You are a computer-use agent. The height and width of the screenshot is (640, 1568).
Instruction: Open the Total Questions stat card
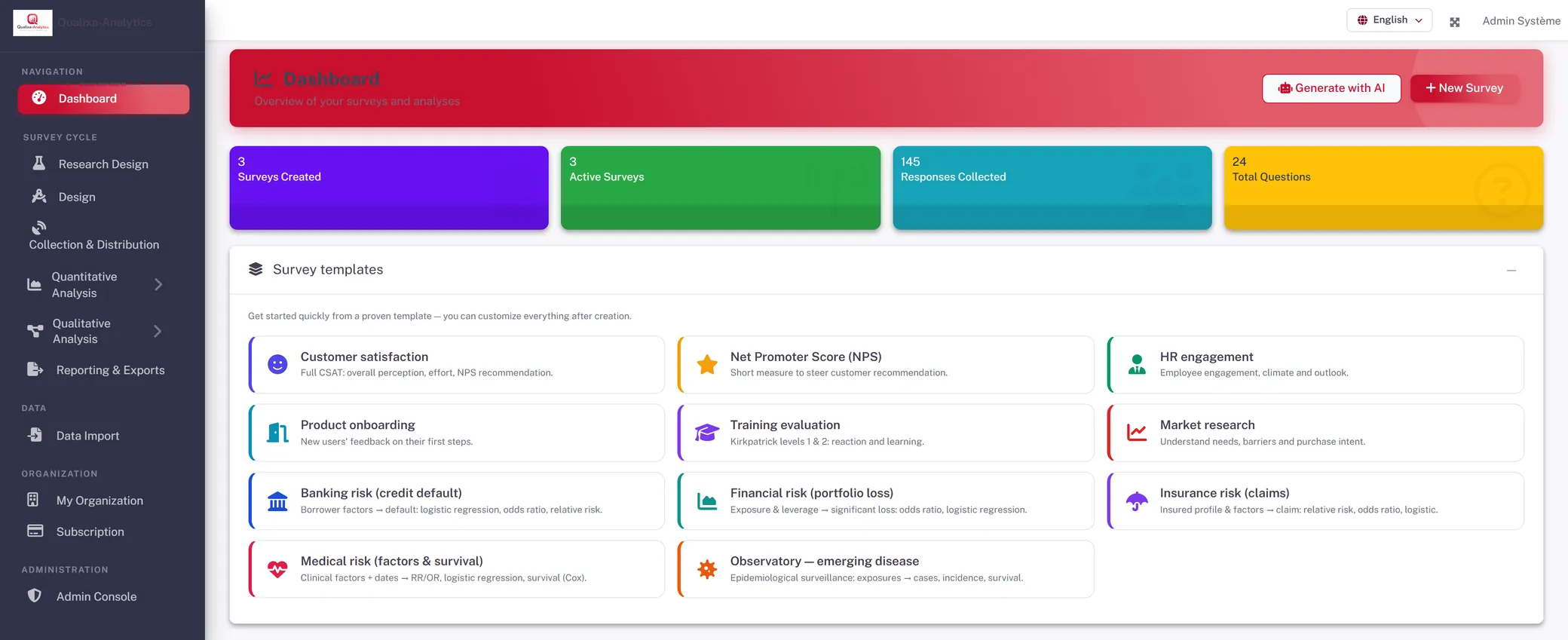(1383, 188)
